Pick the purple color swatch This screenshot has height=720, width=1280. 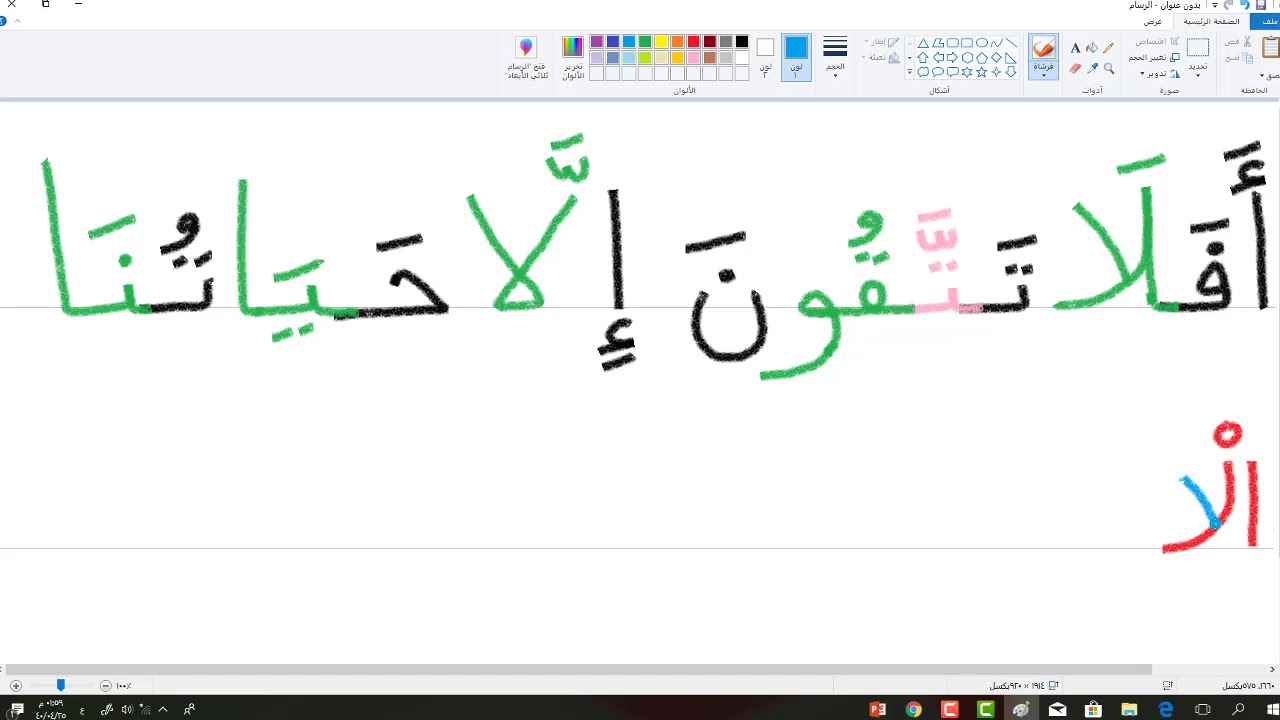pos(597,42)
